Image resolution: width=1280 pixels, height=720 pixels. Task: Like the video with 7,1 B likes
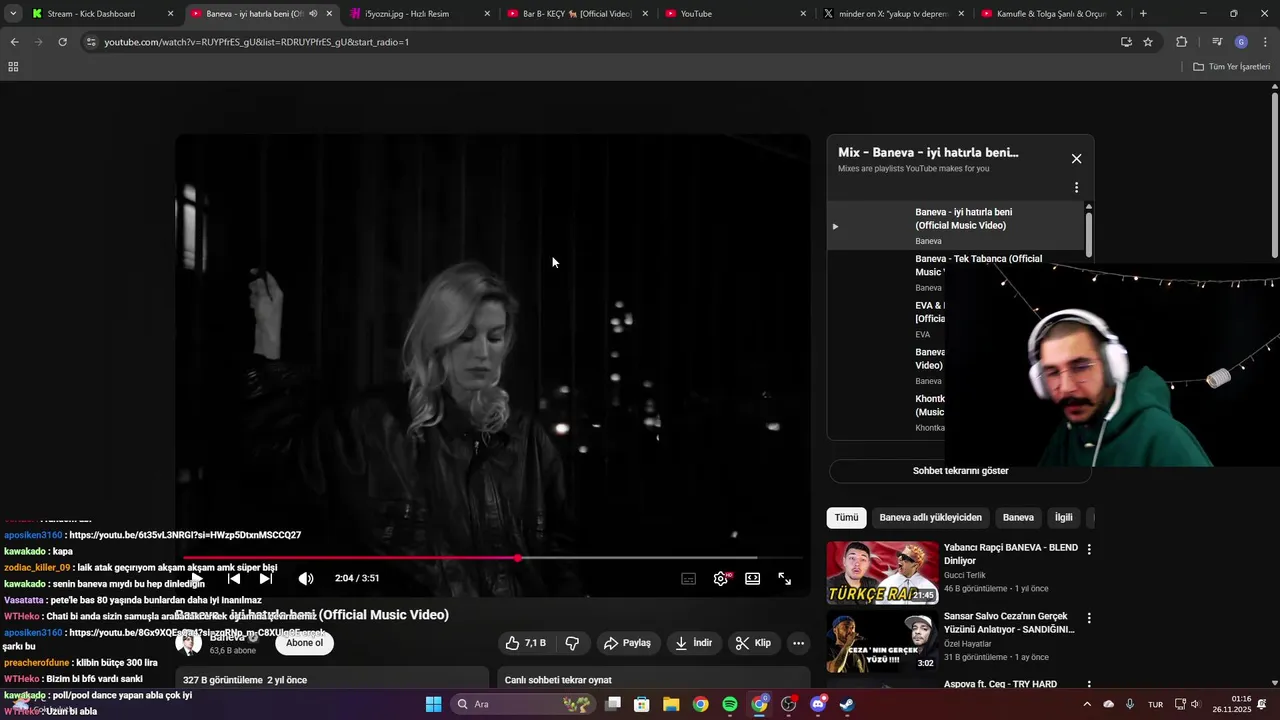[x=526, y=643]
